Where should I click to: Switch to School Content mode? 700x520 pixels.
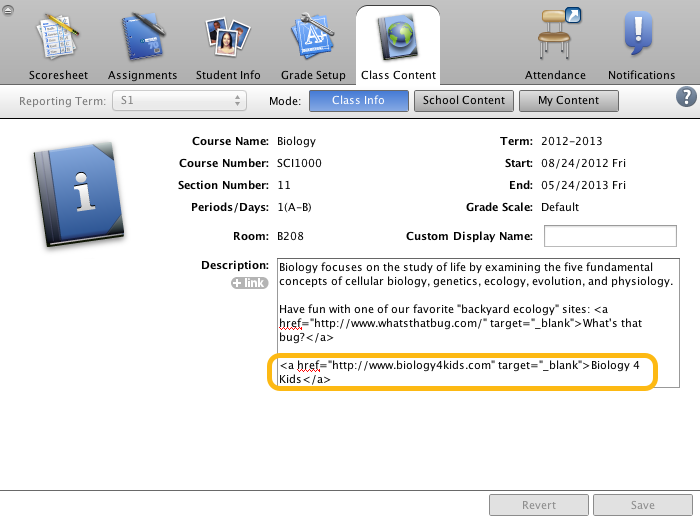464,100
